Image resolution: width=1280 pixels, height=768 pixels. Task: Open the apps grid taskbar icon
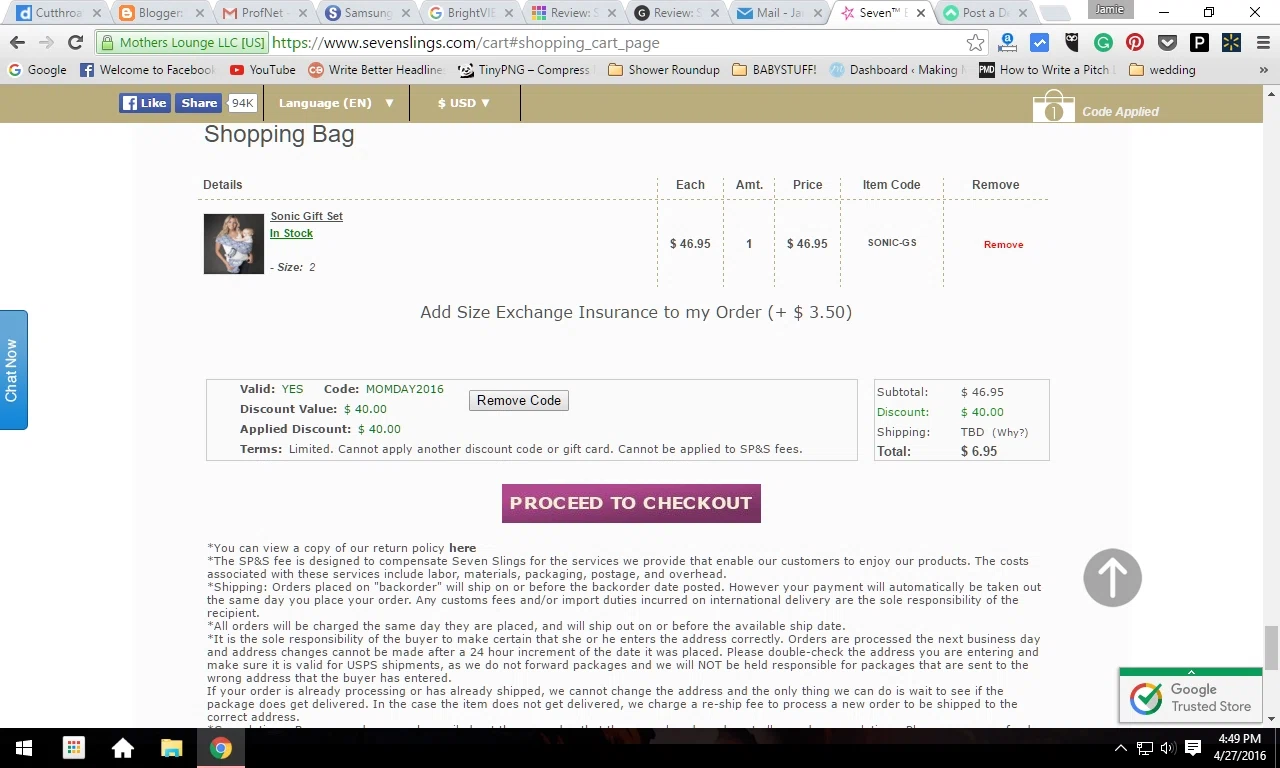click(73, 748)
